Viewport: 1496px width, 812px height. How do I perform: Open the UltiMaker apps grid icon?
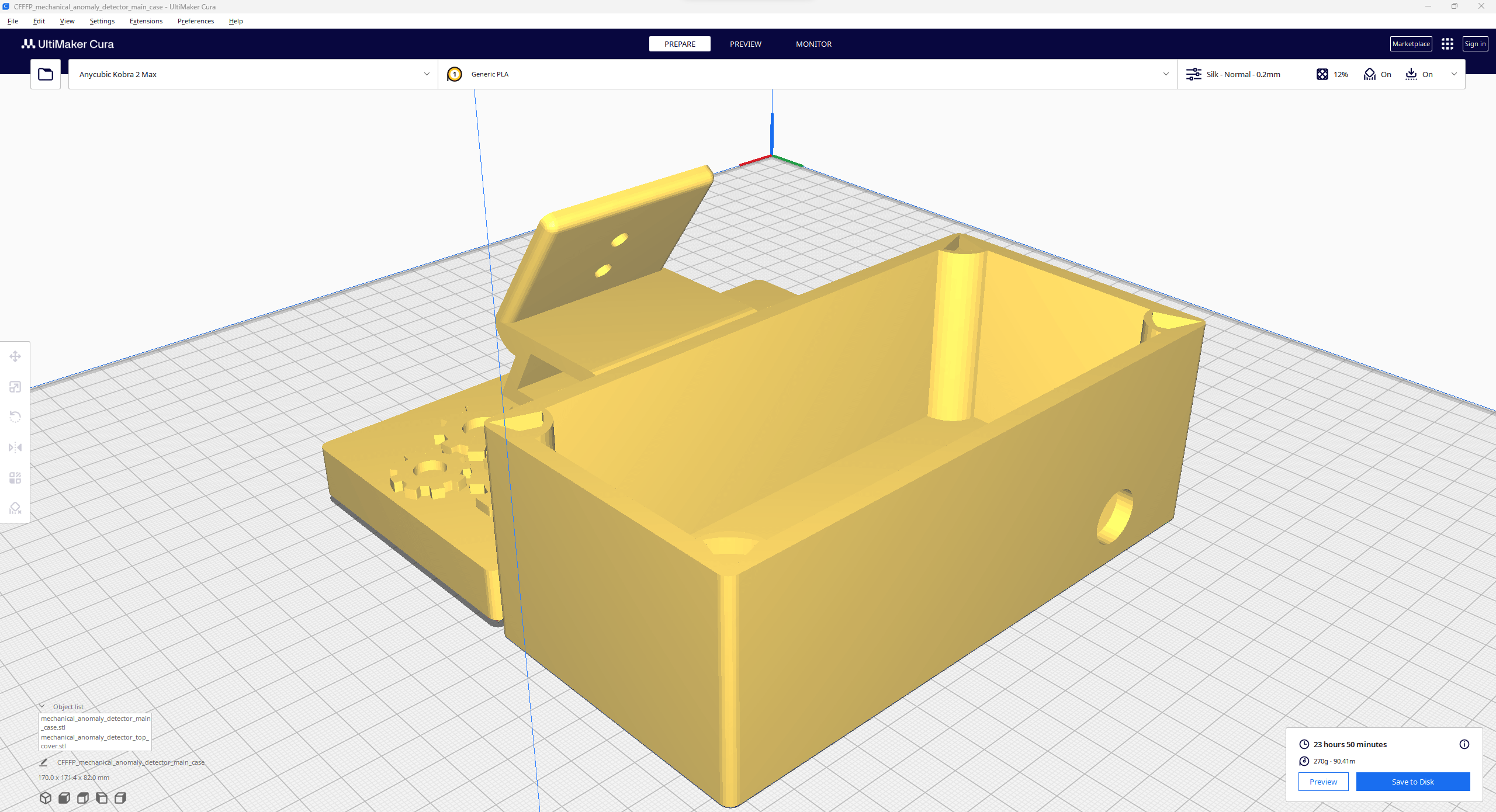(1447, 44)
